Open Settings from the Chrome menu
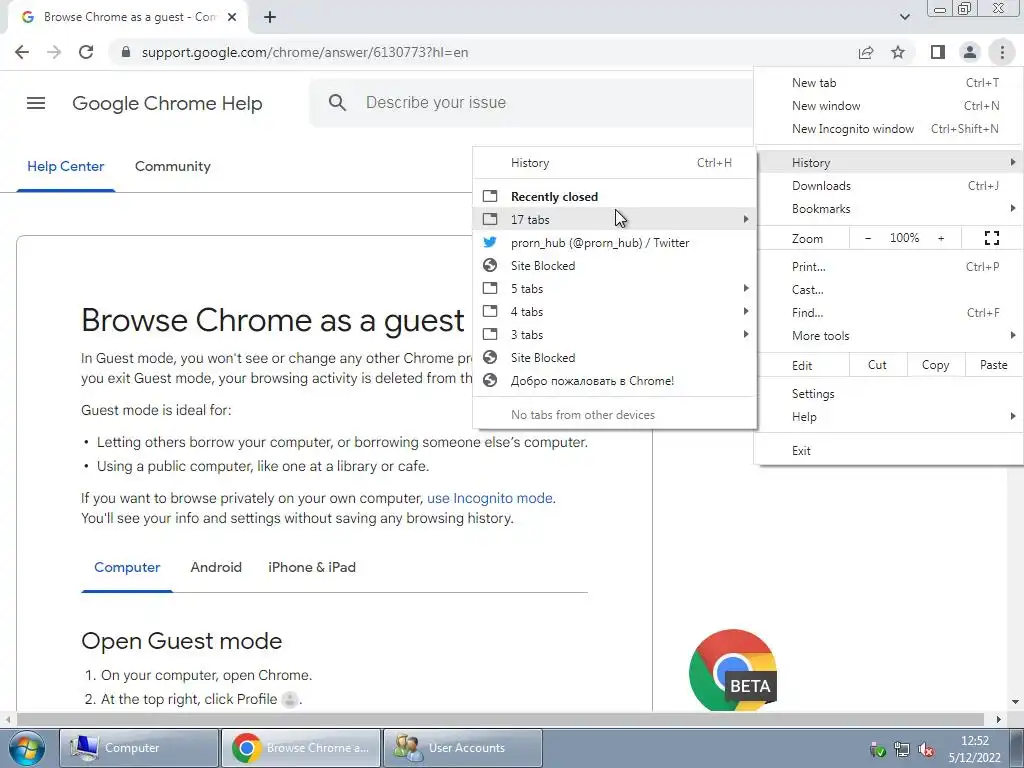This screenshot has height=768, width=1024. coord(888,394)
